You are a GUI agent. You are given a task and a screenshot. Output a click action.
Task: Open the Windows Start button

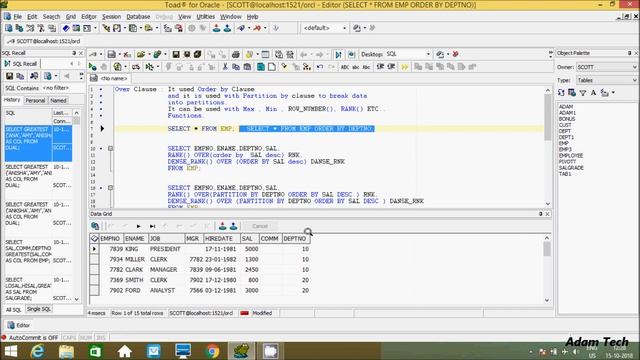click(x=11, y=351)
